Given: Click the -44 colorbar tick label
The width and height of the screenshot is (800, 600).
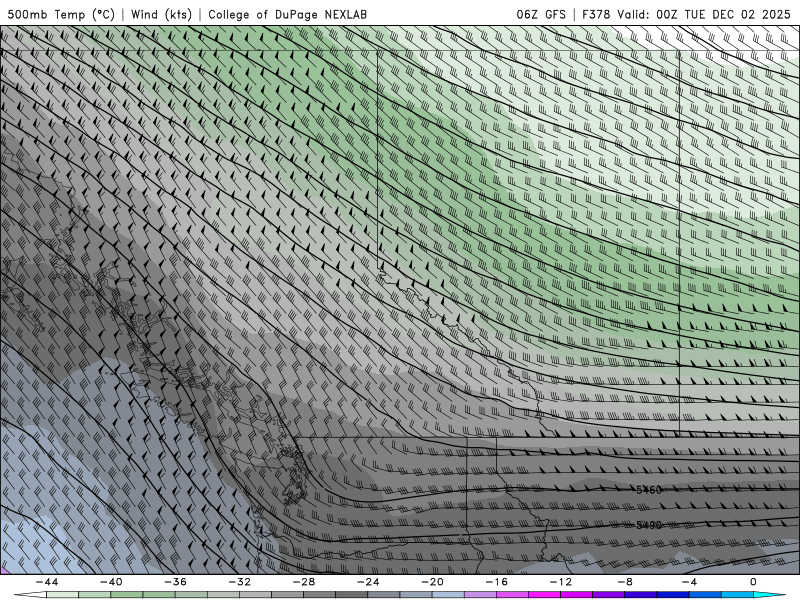Looking at the screenshot, I should [x=47, y=582].
